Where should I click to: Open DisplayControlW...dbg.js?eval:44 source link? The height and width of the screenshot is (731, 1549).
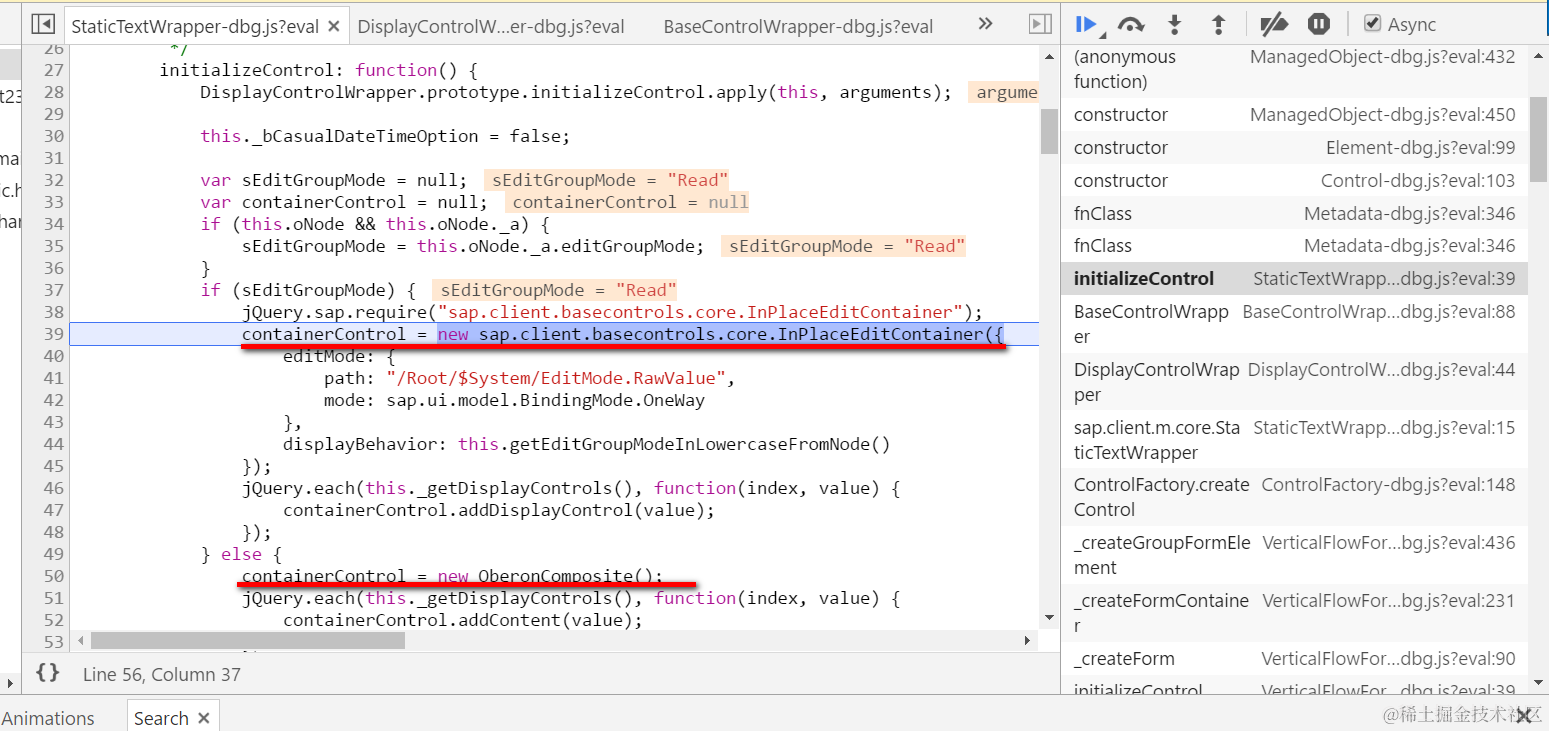coord(1381,370)
